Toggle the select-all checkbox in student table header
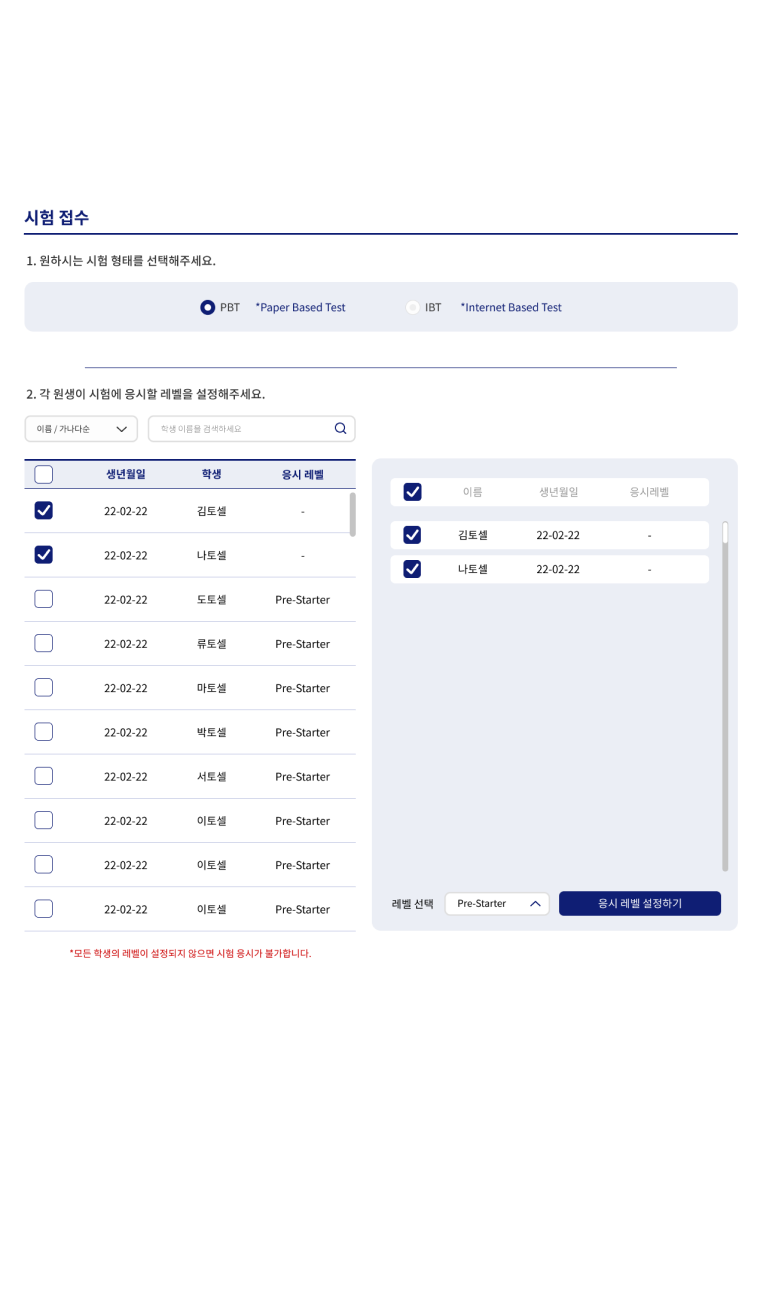The height and width of the screenshot is (1300, 760). (x=43, y=475)
